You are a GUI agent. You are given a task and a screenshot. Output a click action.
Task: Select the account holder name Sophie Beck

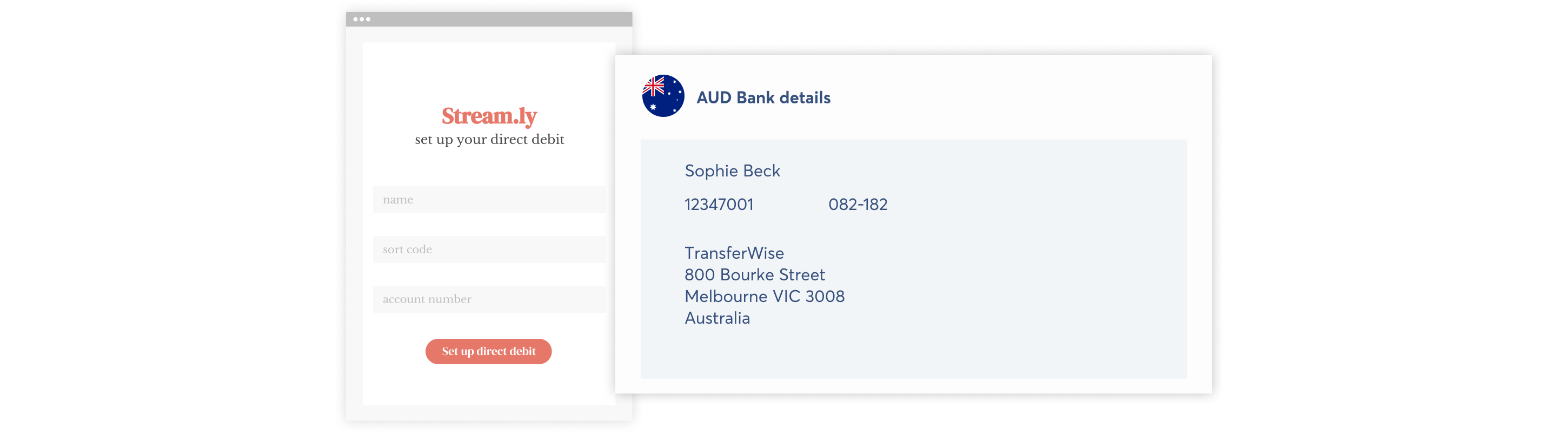tap(732, 170)
